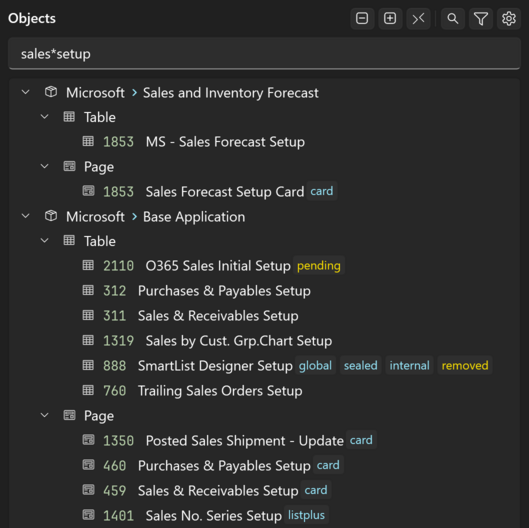529x528 pixels.
Task: Click package icon beside Microsoft Base Application
Action: pos(51,216)
